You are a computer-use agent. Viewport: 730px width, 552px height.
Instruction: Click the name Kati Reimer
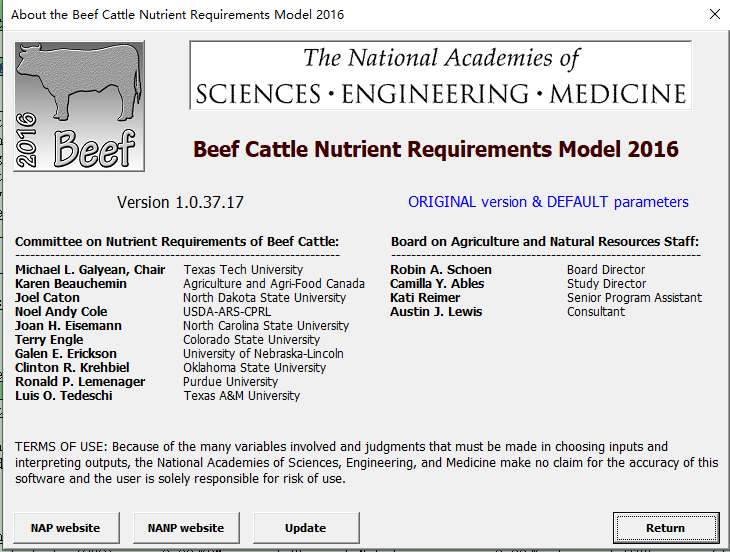(425, 298)
